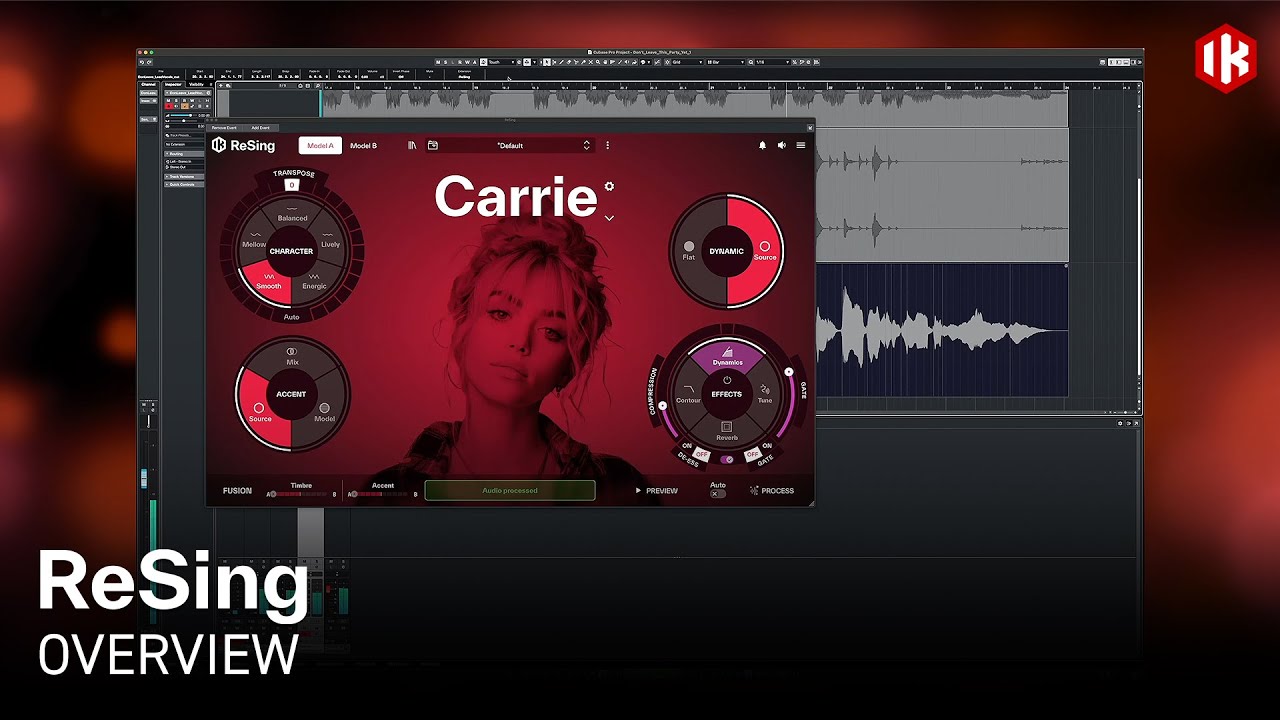Select the Dynamics effect section

(727, 357)
